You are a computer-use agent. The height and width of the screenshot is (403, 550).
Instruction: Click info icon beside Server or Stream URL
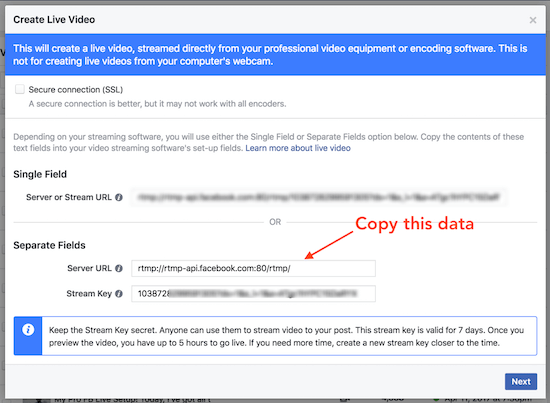point(119,197)
